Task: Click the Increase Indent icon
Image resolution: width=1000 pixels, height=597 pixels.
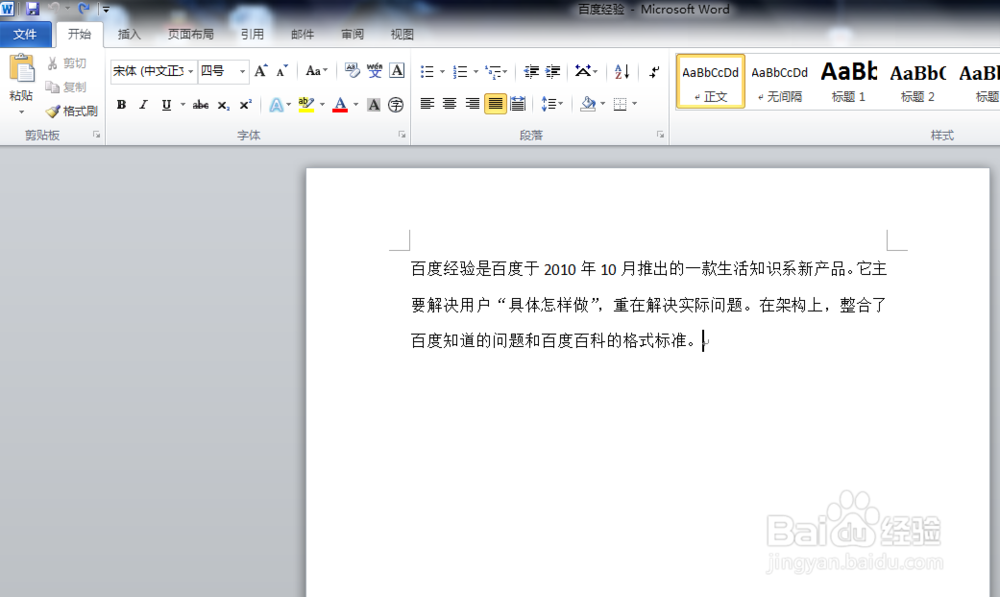Action: (x=553, y=71)
